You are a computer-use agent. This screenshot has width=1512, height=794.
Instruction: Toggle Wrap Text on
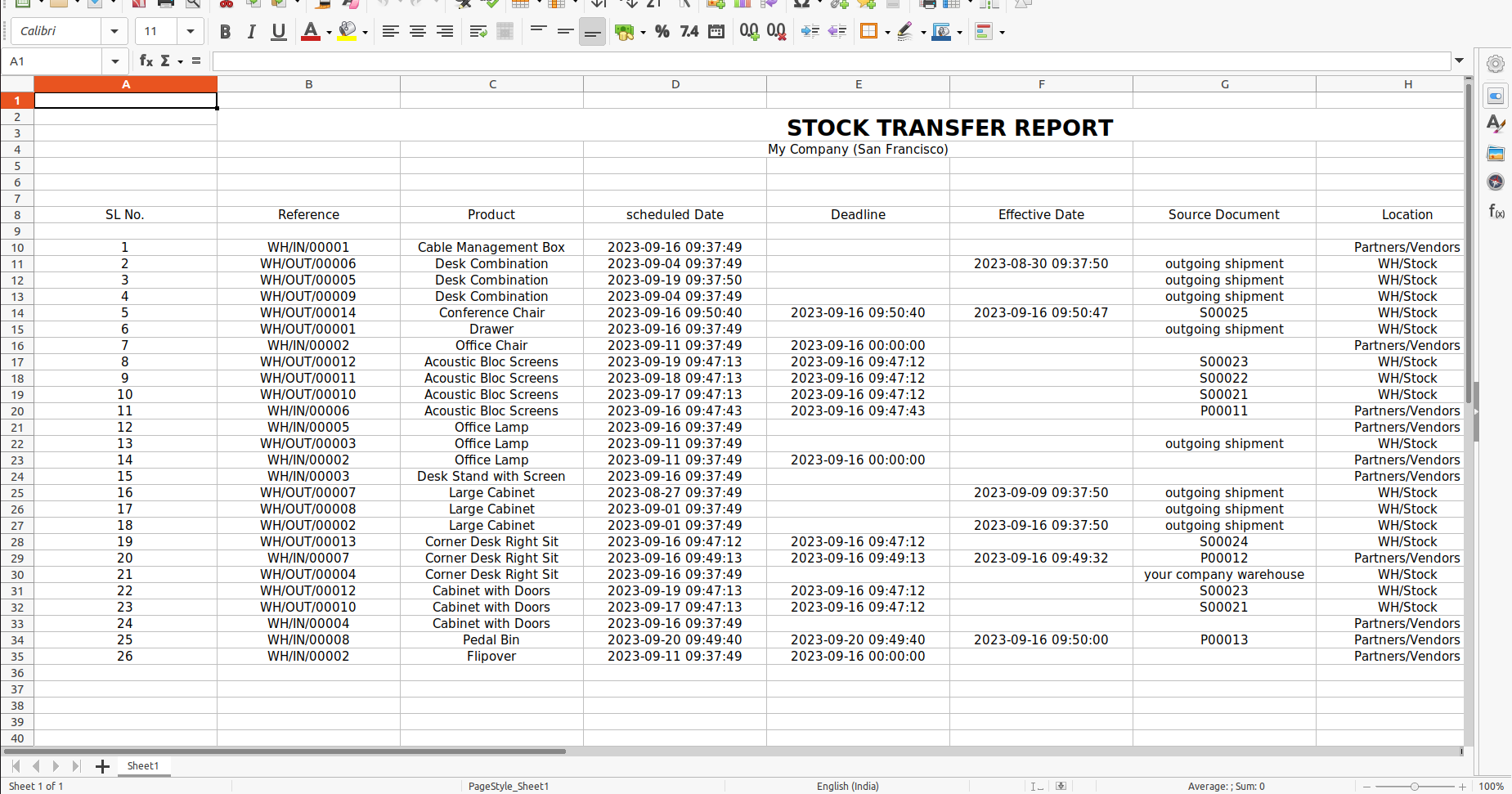478,32
